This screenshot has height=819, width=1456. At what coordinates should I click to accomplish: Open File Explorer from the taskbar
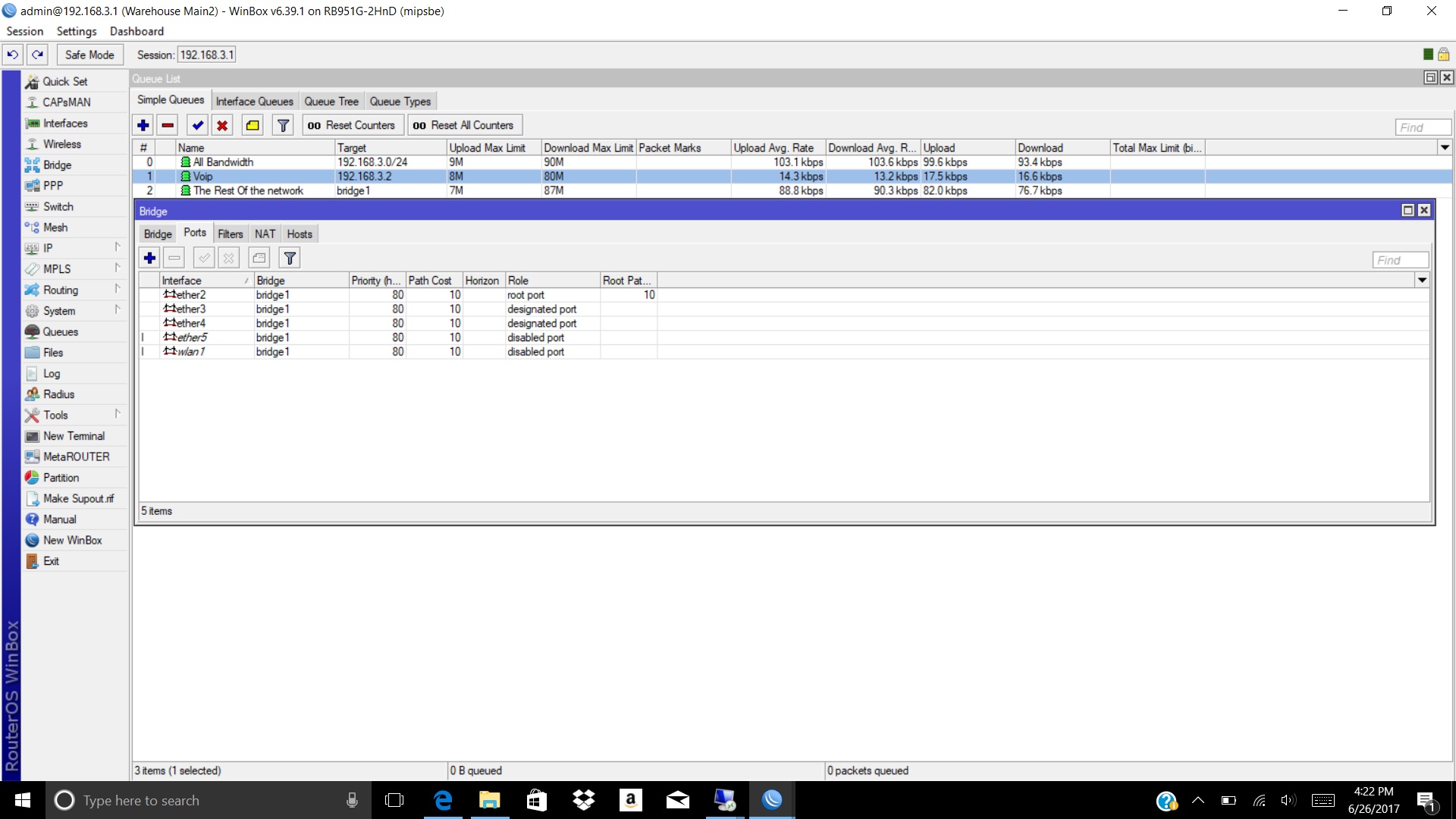pyautogui.click(x=489, y=800)
